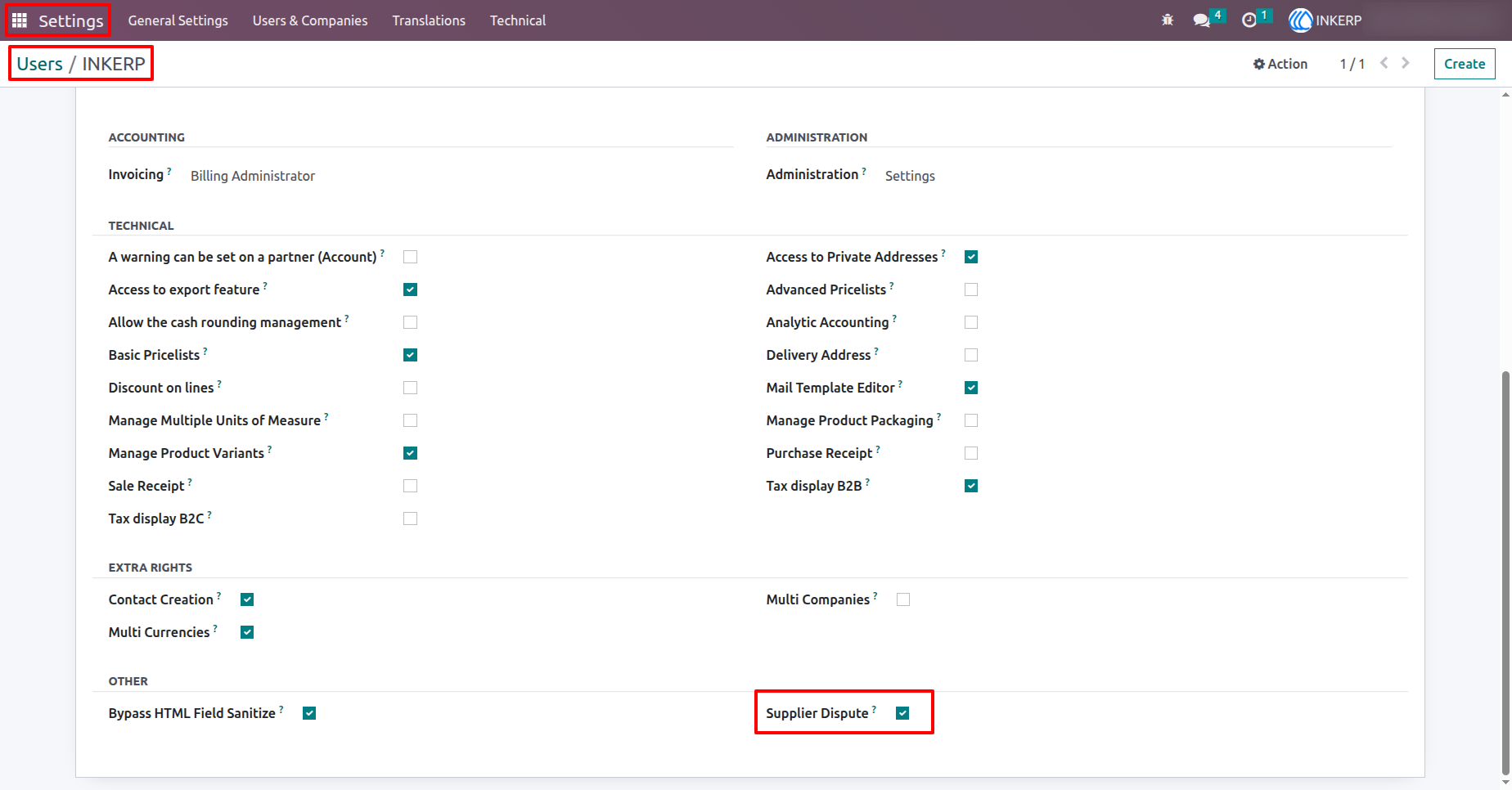Uncheck Access to Private Addresses
This screenshot has width=1512, height=790.
pos(971,257)
